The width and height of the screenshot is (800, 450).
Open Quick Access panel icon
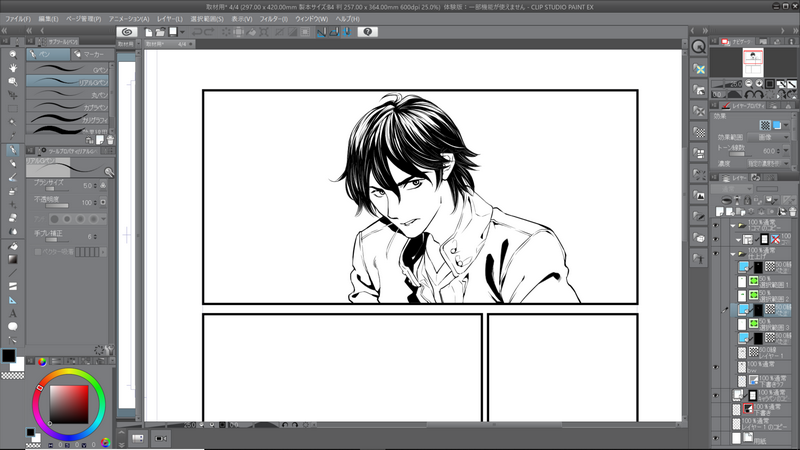click(698, 47)
